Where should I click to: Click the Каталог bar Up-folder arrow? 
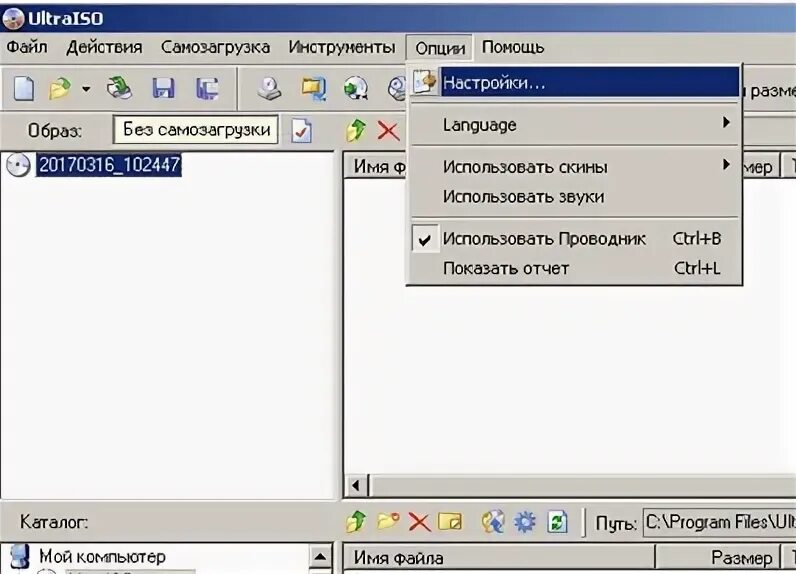click(355, 522)
